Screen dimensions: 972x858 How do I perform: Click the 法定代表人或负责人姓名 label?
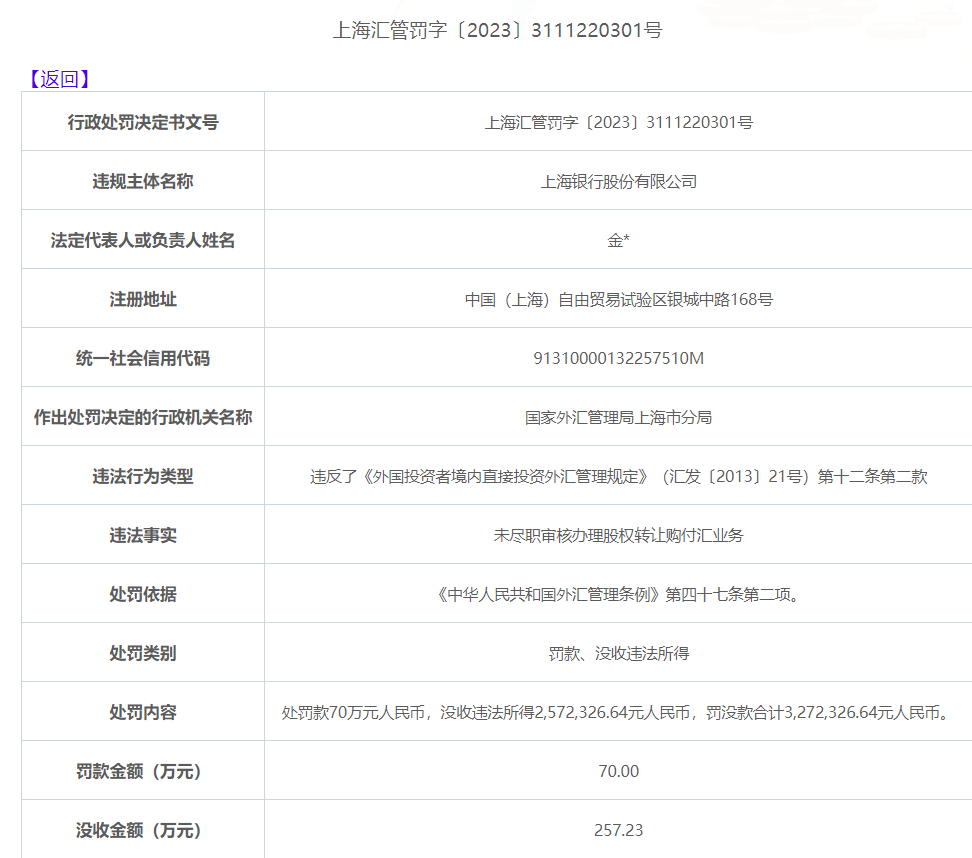pyautogui.click(x=143, y=240)
